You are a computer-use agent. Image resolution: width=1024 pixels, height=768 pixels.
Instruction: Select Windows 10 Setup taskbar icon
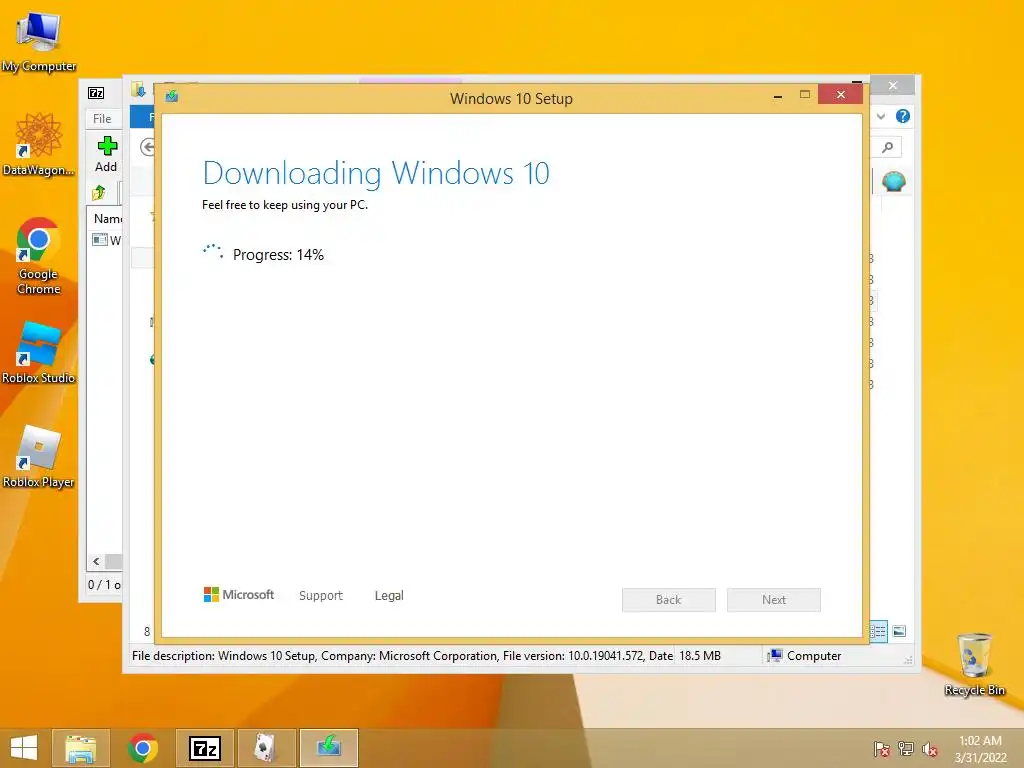click(x=328, y=748)
